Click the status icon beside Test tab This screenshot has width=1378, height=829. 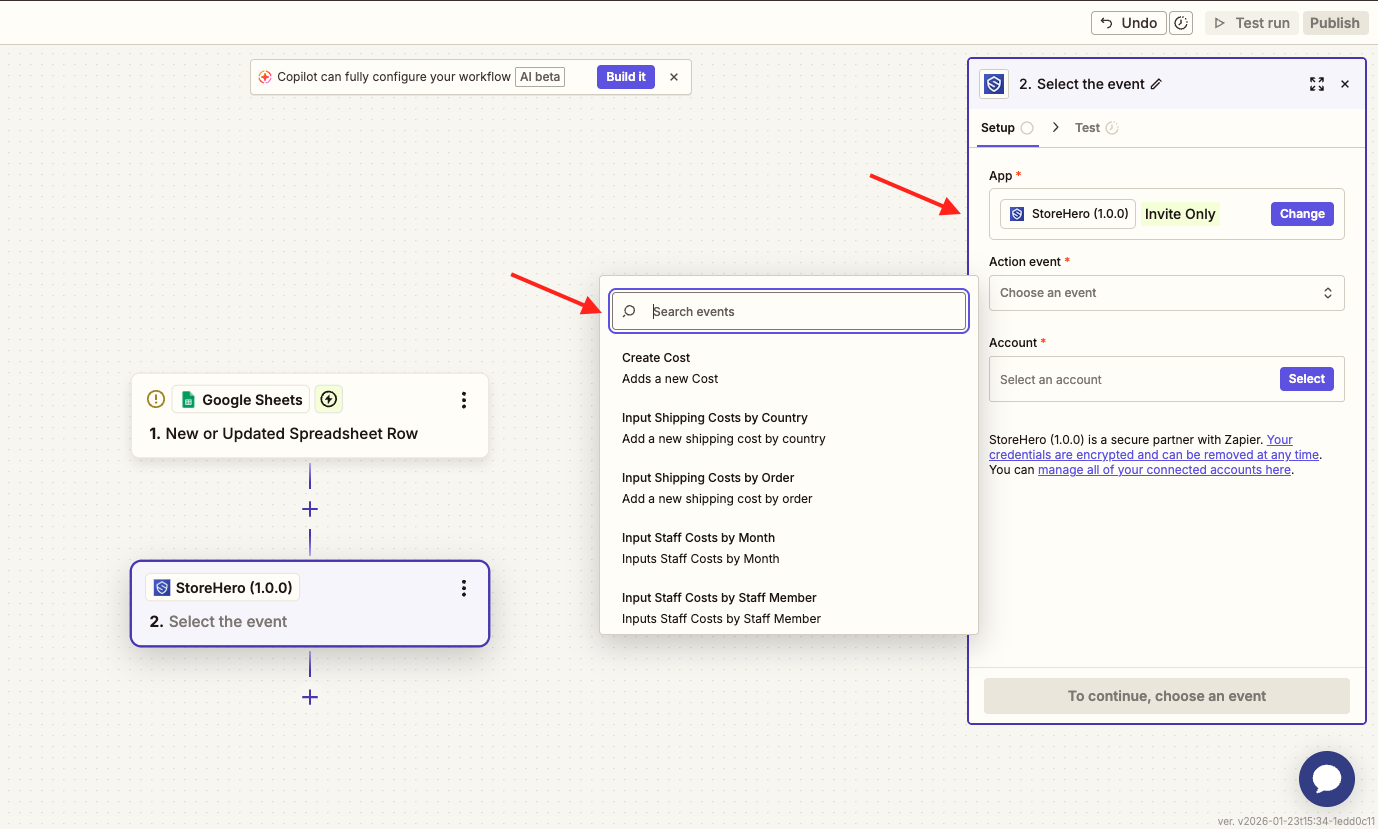pos(1112,128)
